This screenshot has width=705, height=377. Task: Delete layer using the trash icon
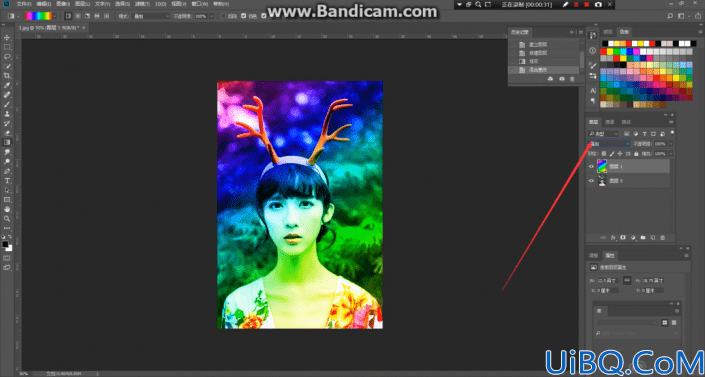point(662,237)
